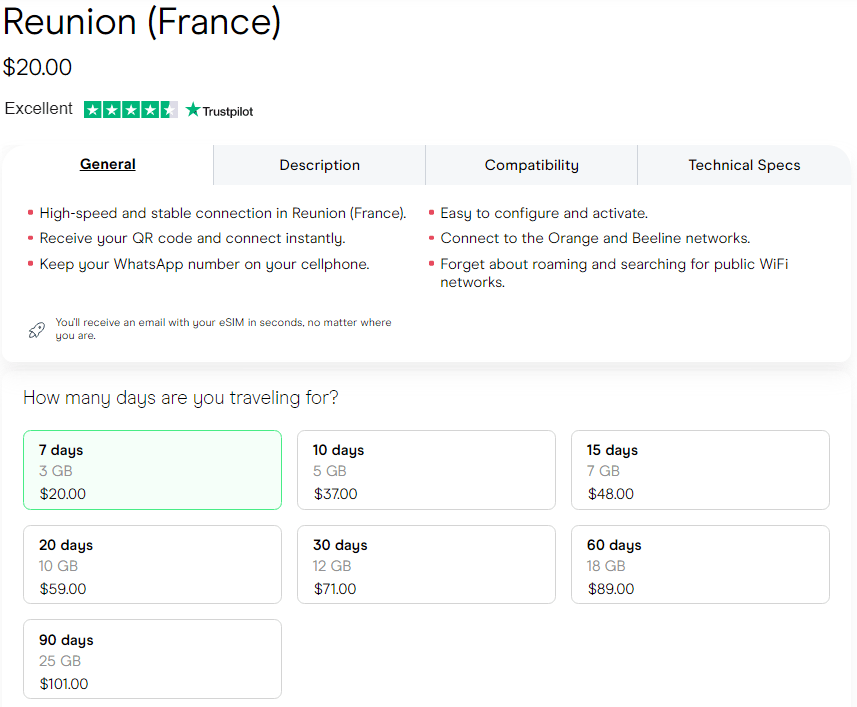Viewport: 857px width, 707px height.
Task: Choose the 10 days 5 GB plan
Action: [426, 470]
